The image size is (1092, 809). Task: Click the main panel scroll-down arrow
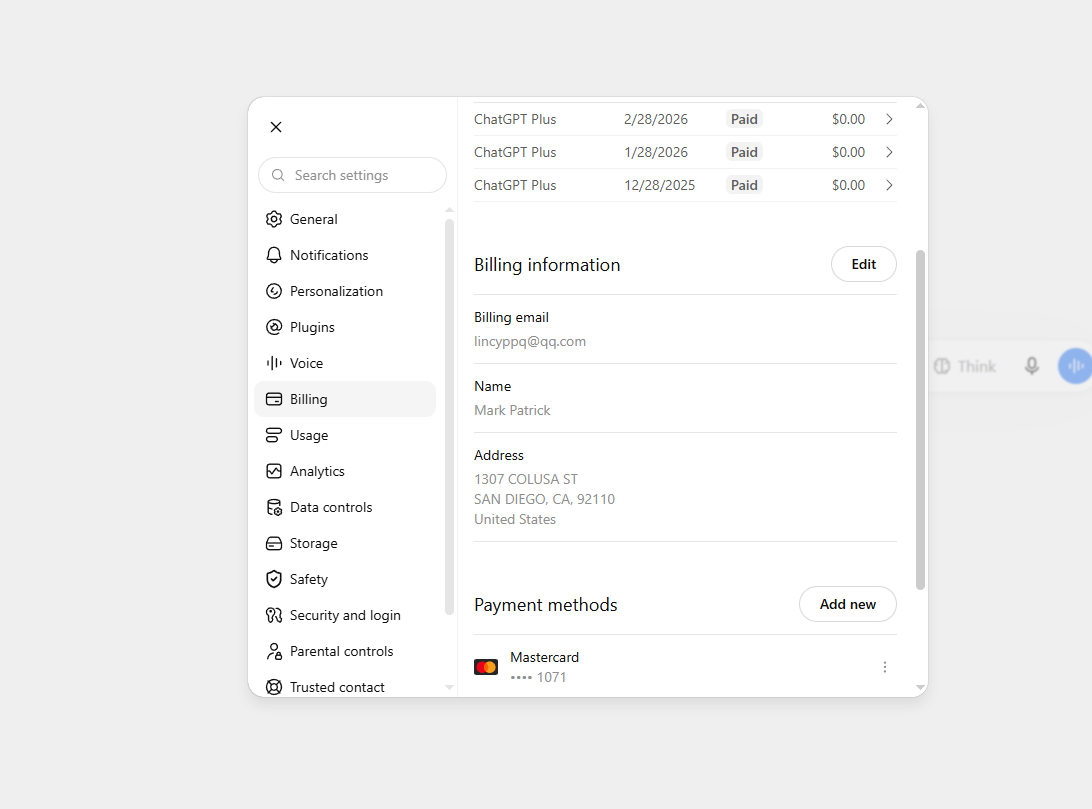coord(920,688)
